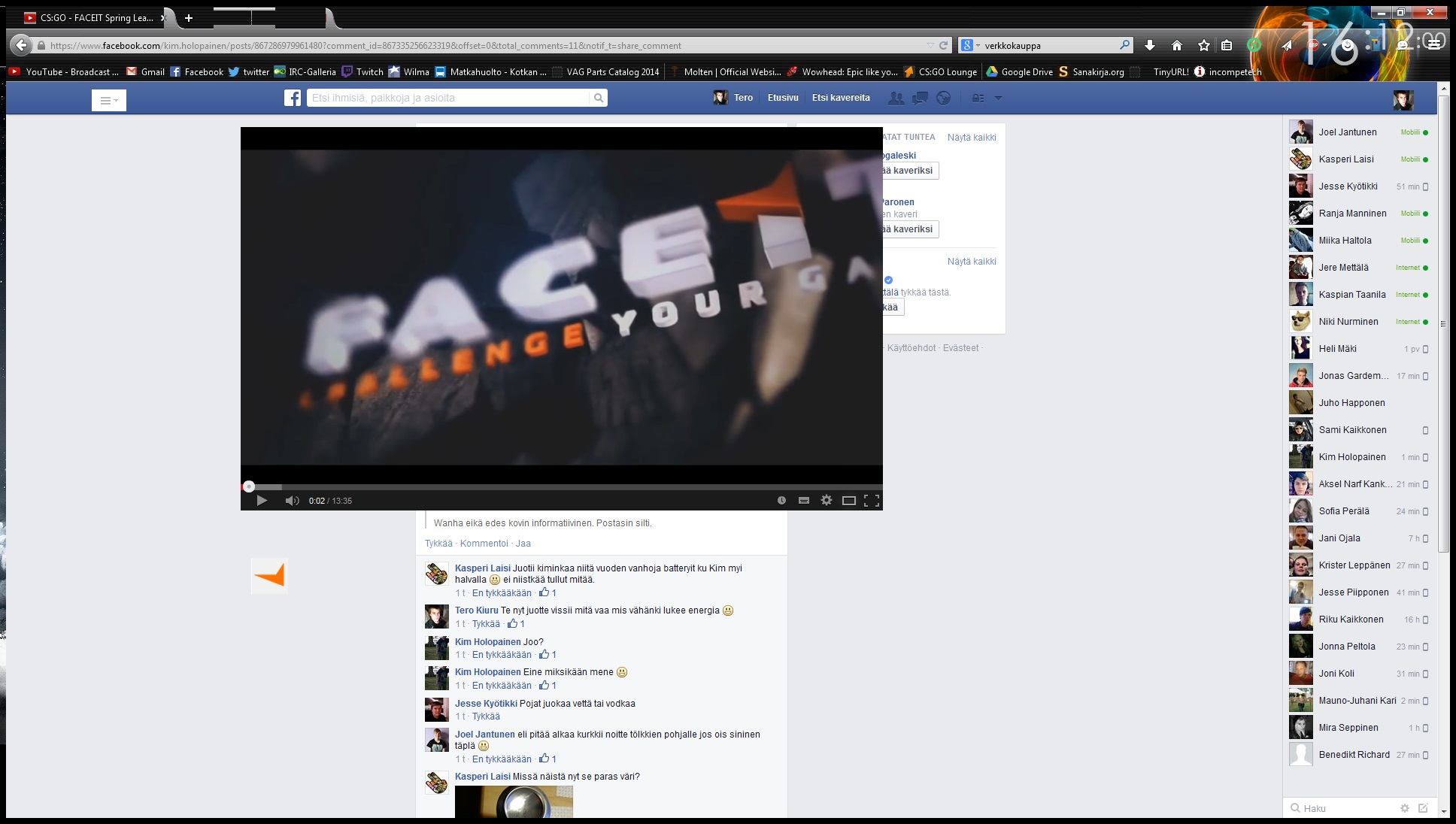The height and width of the screenshot is (824, 1456).
Task: Start a new message from chat sidebar
Action: (1423, 808)
